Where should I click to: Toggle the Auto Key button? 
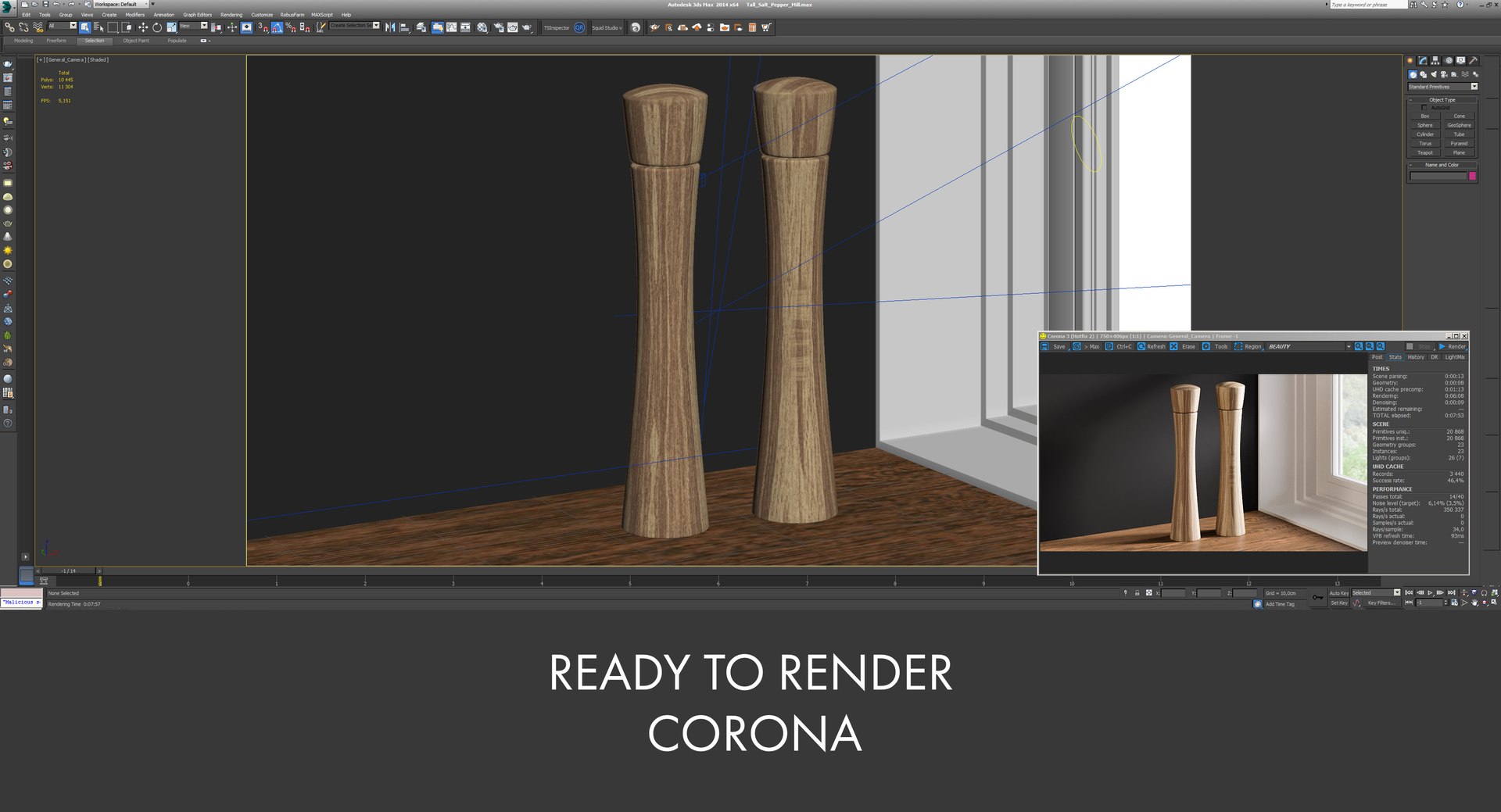click(1339, 593)
